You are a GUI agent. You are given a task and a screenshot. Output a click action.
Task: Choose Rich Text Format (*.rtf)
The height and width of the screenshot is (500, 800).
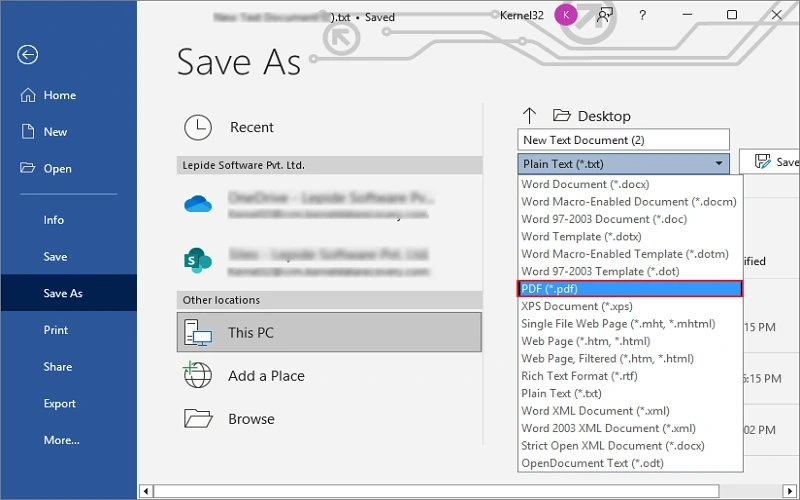pos(630,376)
